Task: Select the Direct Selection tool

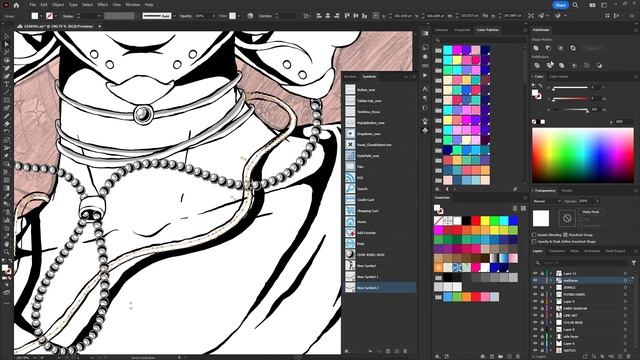Action: tap(7, 44)
